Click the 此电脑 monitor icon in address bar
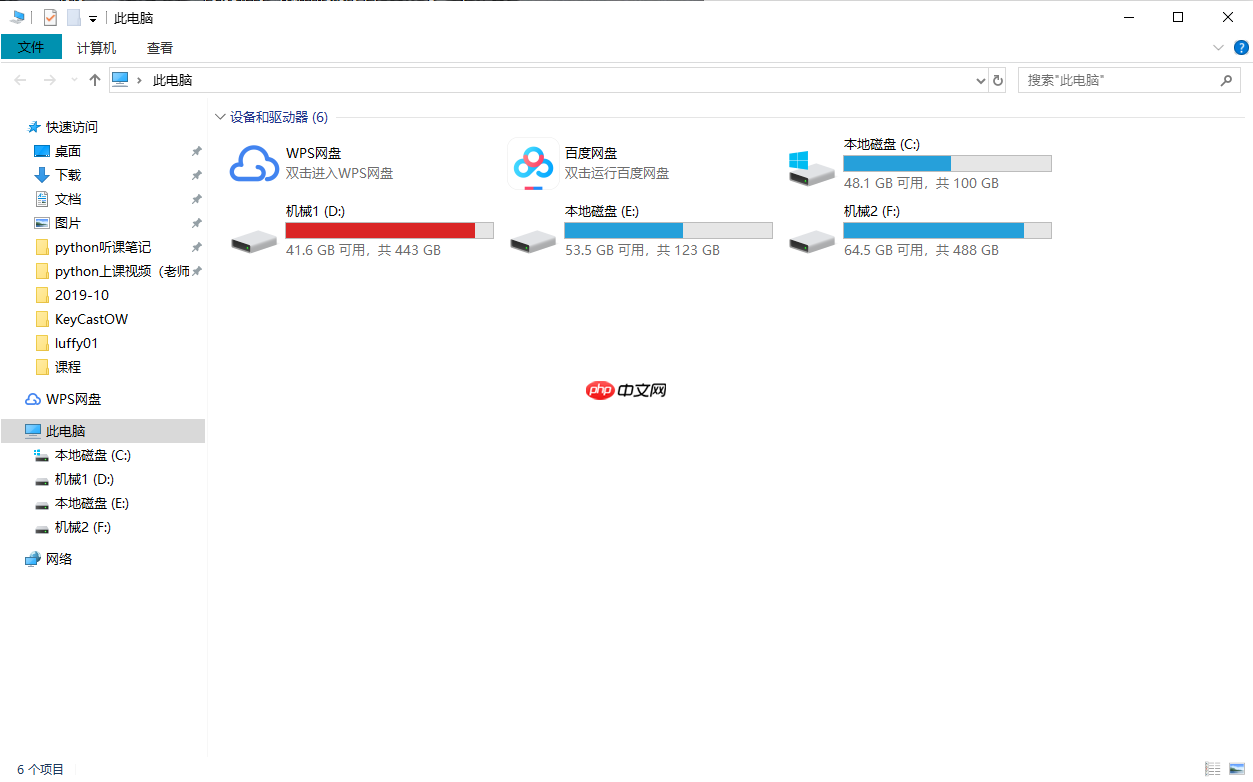Screen dimensions: 1253x782 click(121, 80)
